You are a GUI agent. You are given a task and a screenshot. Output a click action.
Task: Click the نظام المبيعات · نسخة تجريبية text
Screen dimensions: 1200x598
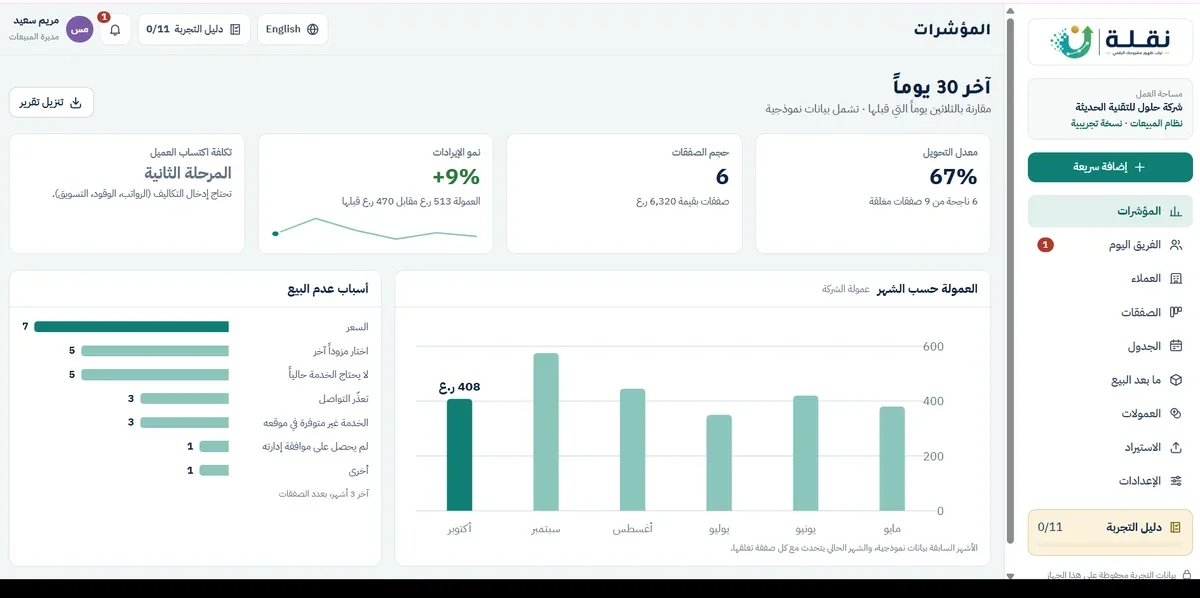(1126, 123)
